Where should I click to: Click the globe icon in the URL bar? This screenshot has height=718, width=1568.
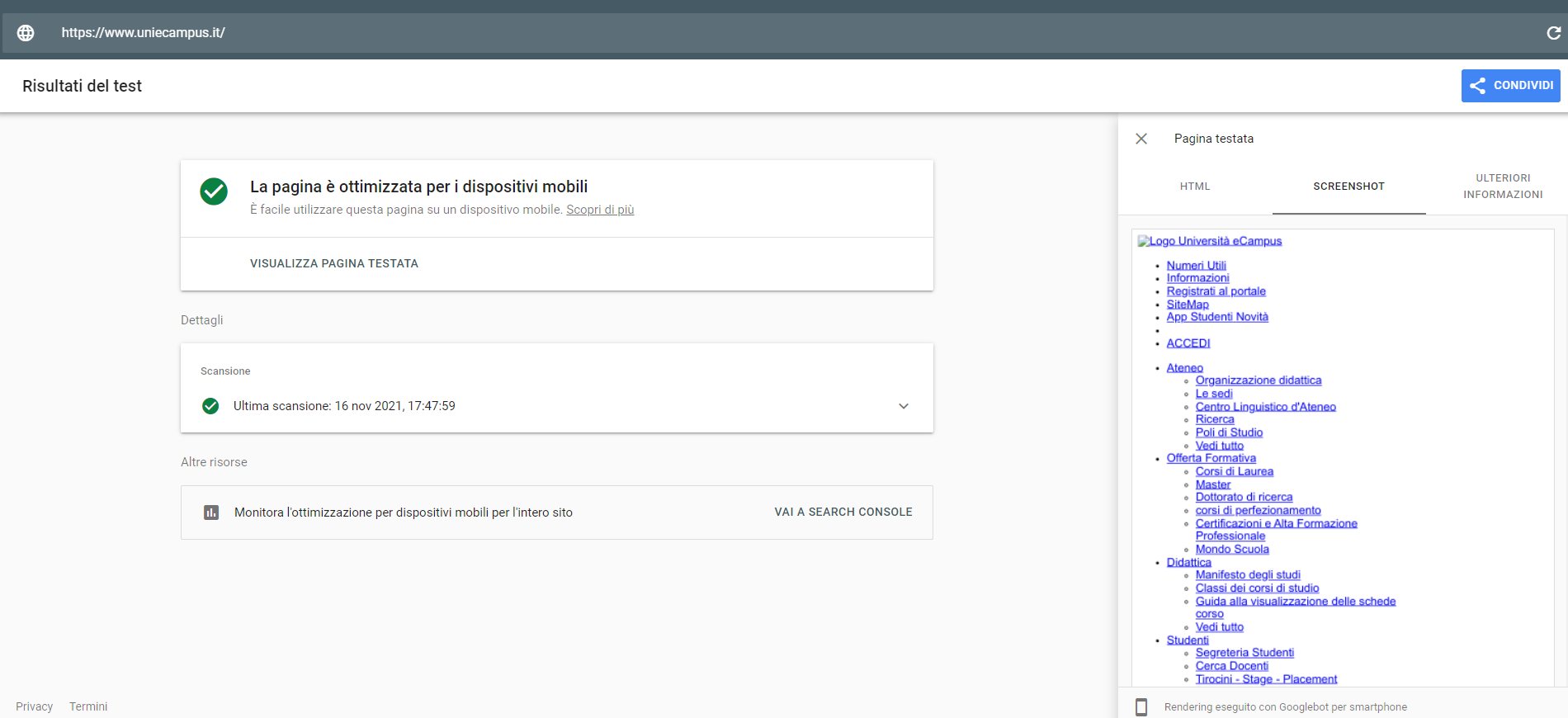click(26, 33)
